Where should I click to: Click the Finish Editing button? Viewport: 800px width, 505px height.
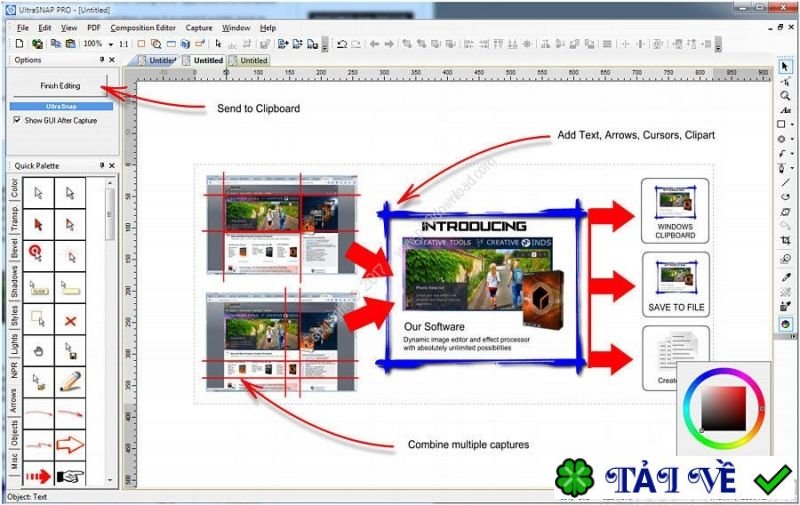[60, 86]
